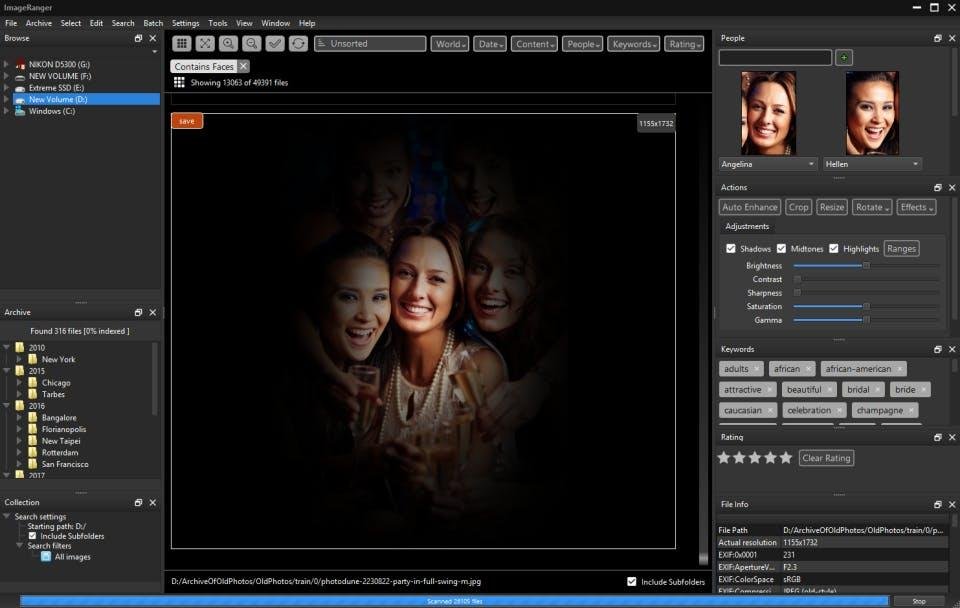Toggle Include Subfolders below the image
960x608 pixels.
click(631, 581)
